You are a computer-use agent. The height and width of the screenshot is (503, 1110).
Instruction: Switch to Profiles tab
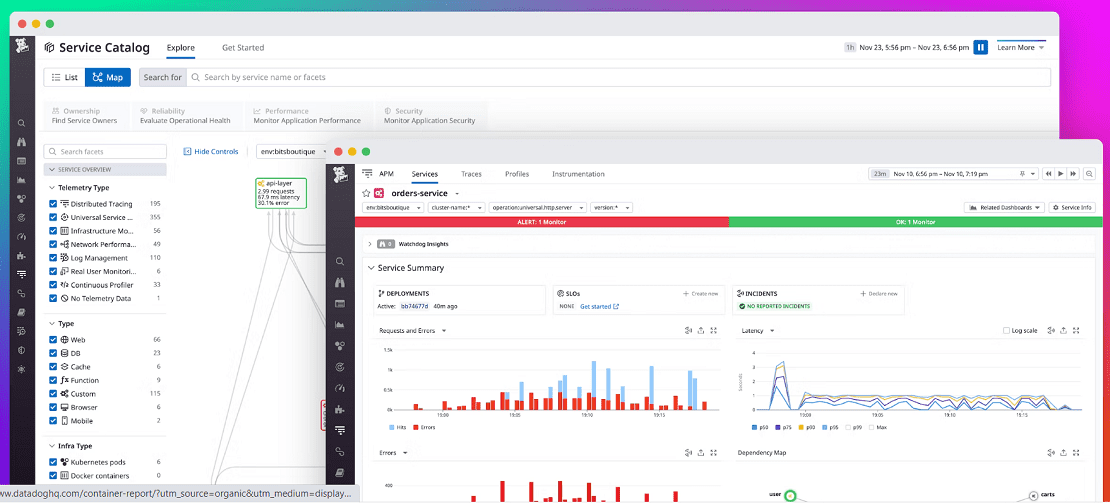(x=517, y=173)
